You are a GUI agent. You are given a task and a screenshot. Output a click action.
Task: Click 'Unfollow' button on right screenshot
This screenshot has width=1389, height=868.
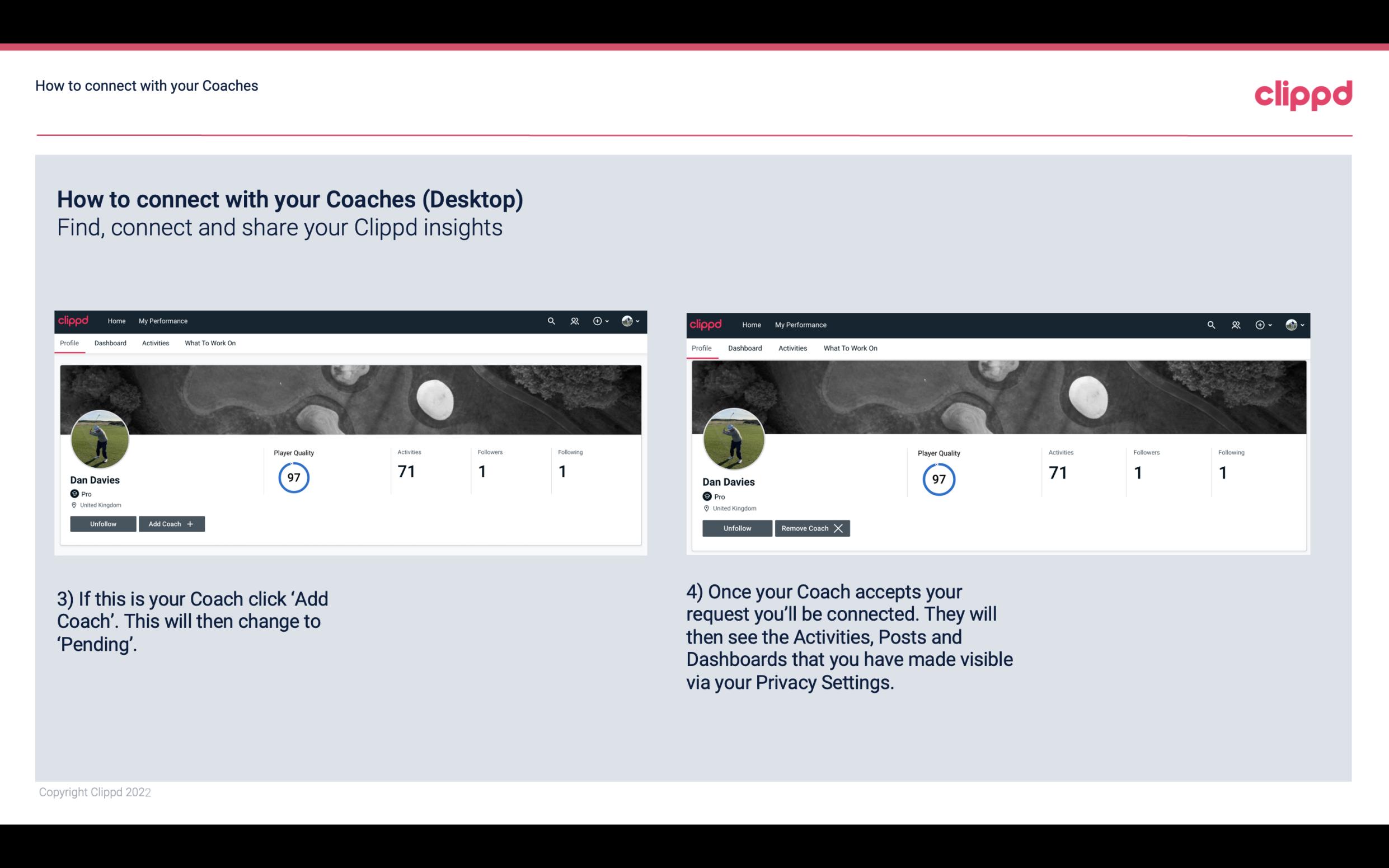click(736, 528)
